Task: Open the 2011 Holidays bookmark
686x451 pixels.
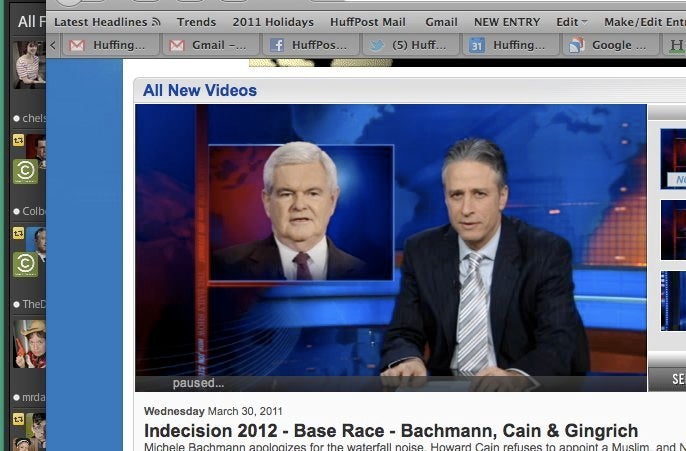Action: pos(273,22)
